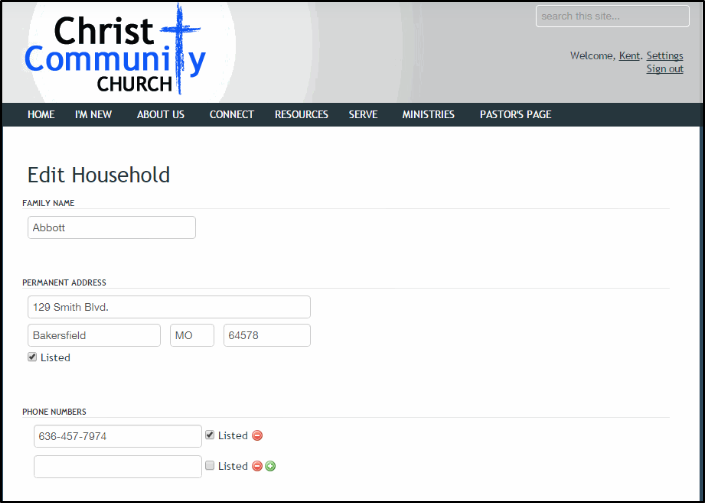This screenshot has height=503, width=705.
Task: Click the Christ Community Church logo
Action: [x=115, y=51]
